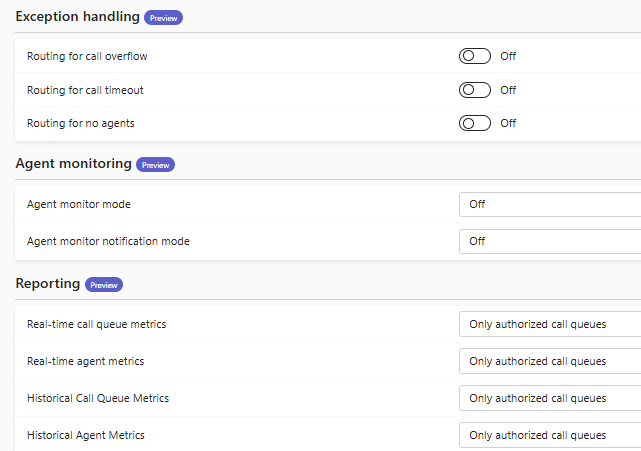This screenshot has width=641, height=451.
Task: Toggle Routing for no agents switch
Action: pyautogui.click(x=475, y=123)
